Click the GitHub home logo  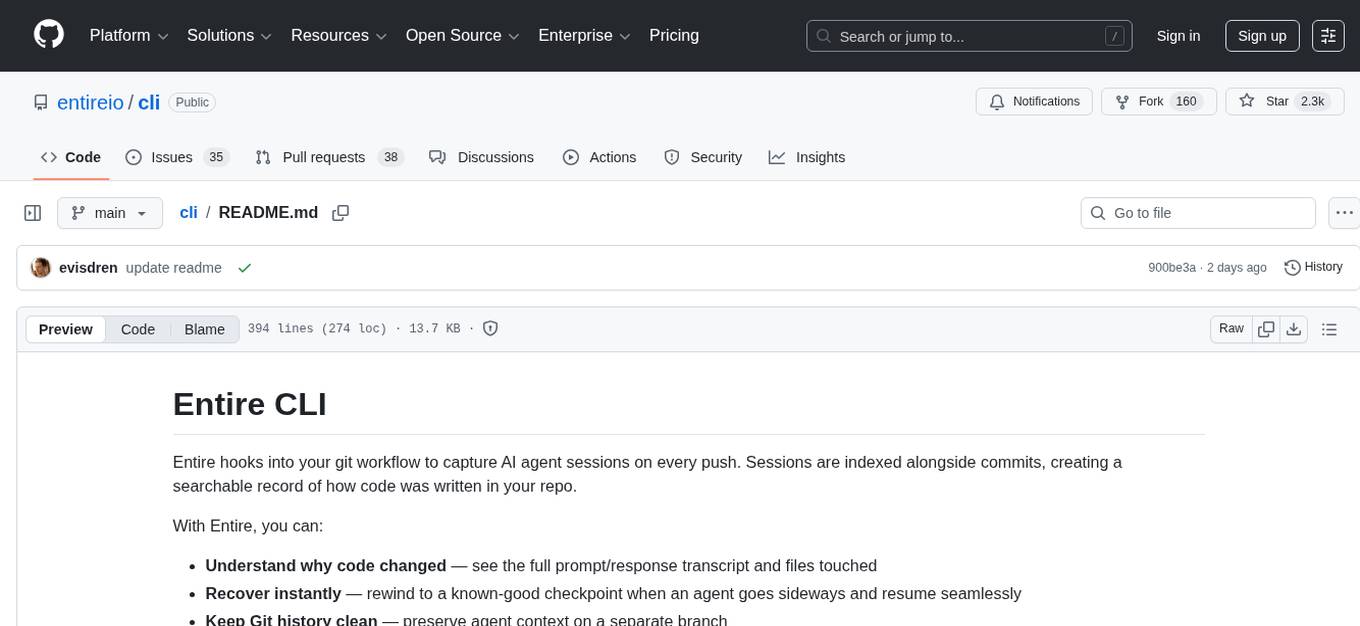pos(48,35)
